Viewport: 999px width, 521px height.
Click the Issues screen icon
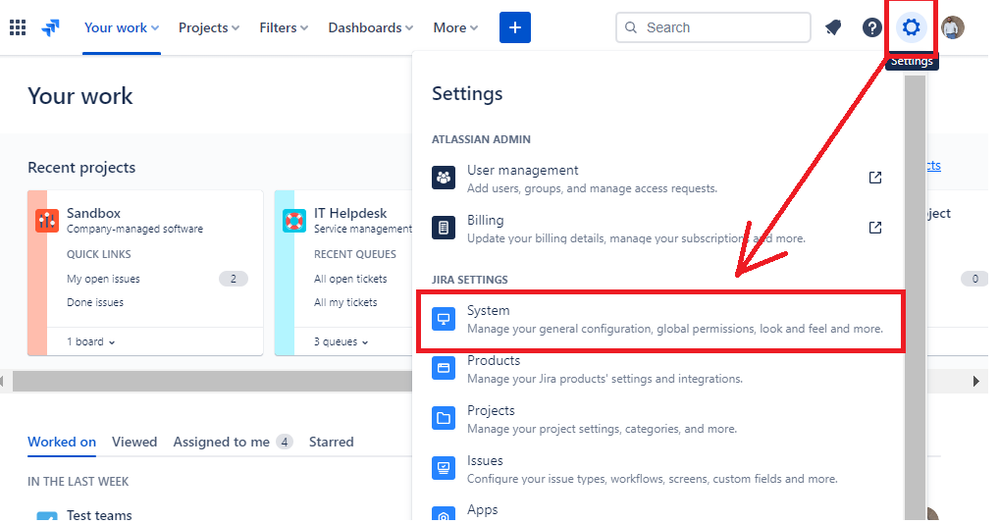coord(443,468)
